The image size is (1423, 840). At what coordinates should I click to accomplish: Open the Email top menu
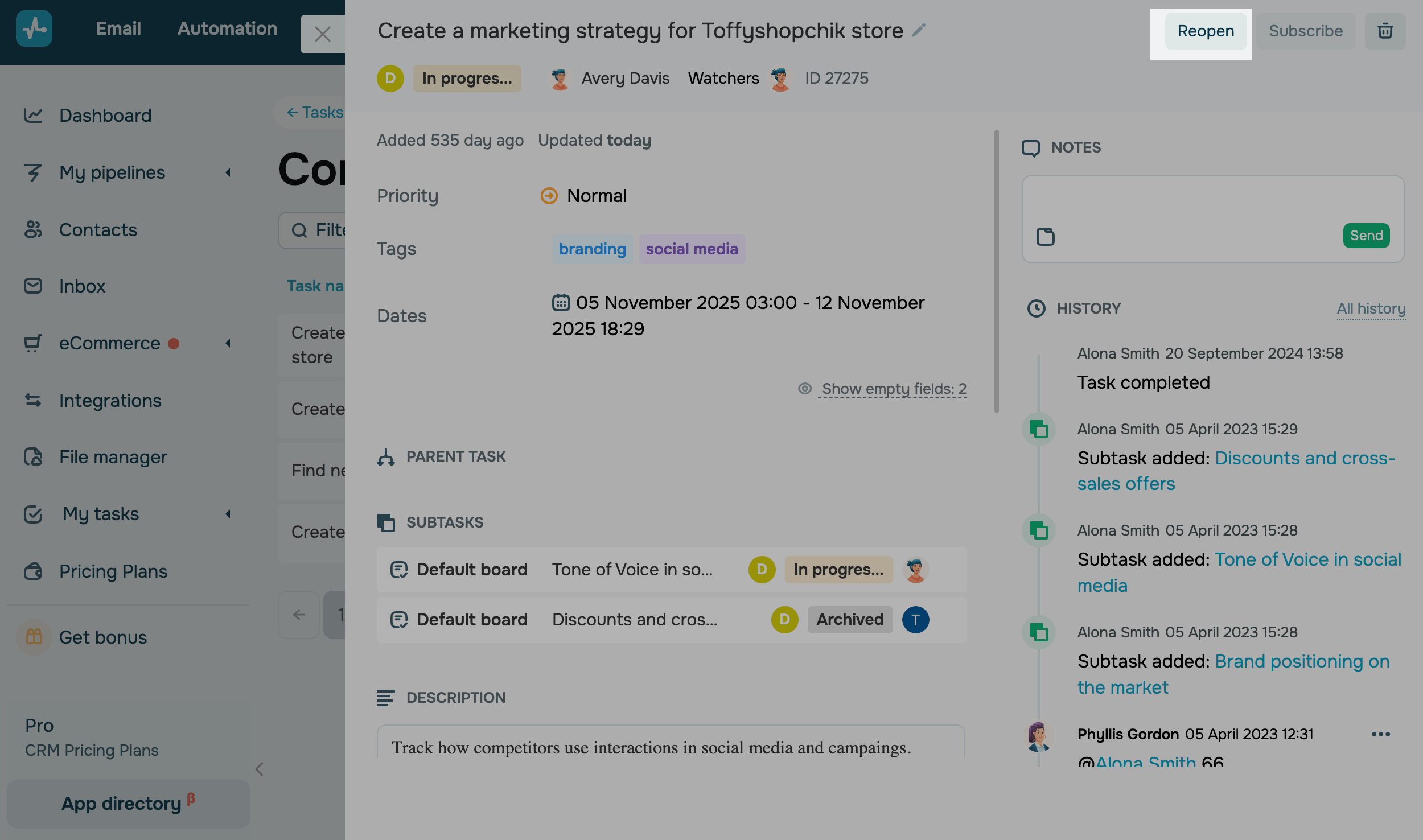point(118,28)
